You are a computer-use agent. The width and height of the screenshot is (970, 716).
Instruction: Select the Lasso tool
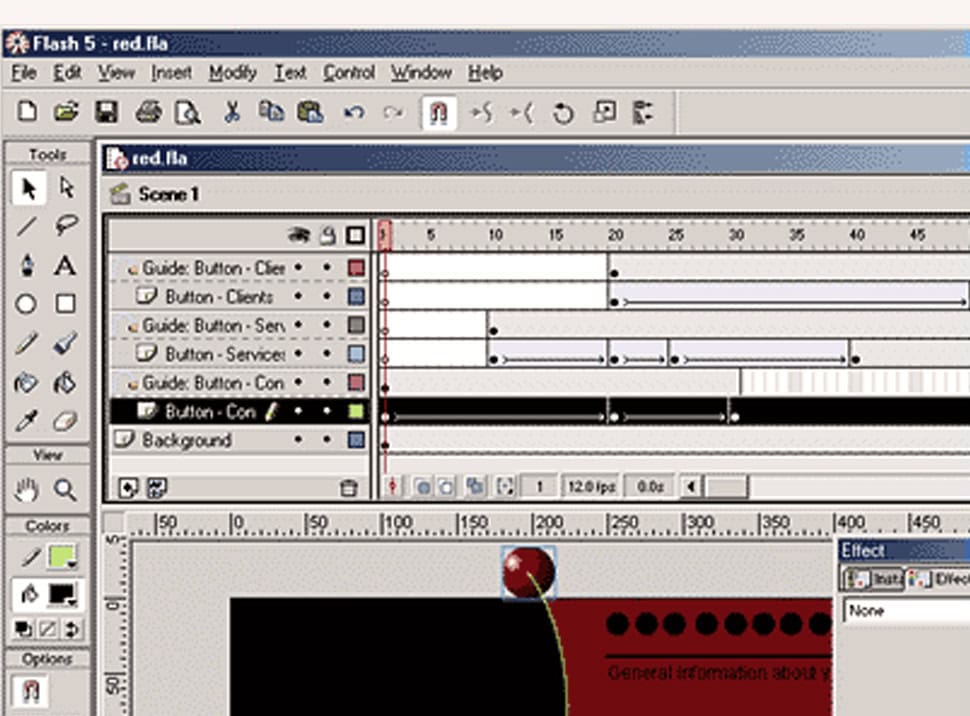coord(66,226)
